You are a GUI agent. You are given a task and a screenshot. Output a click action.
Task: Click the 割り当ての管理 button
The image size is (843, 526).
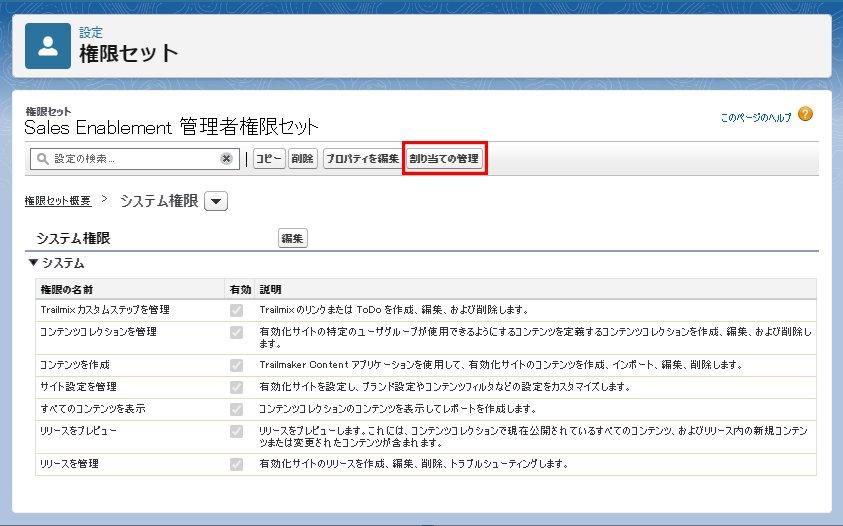point(444,159)
